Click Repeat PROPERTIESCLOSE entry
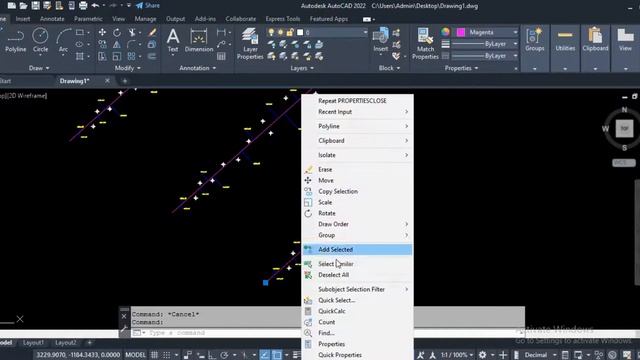This screenshot has height=360, width=640. [358, 101]
